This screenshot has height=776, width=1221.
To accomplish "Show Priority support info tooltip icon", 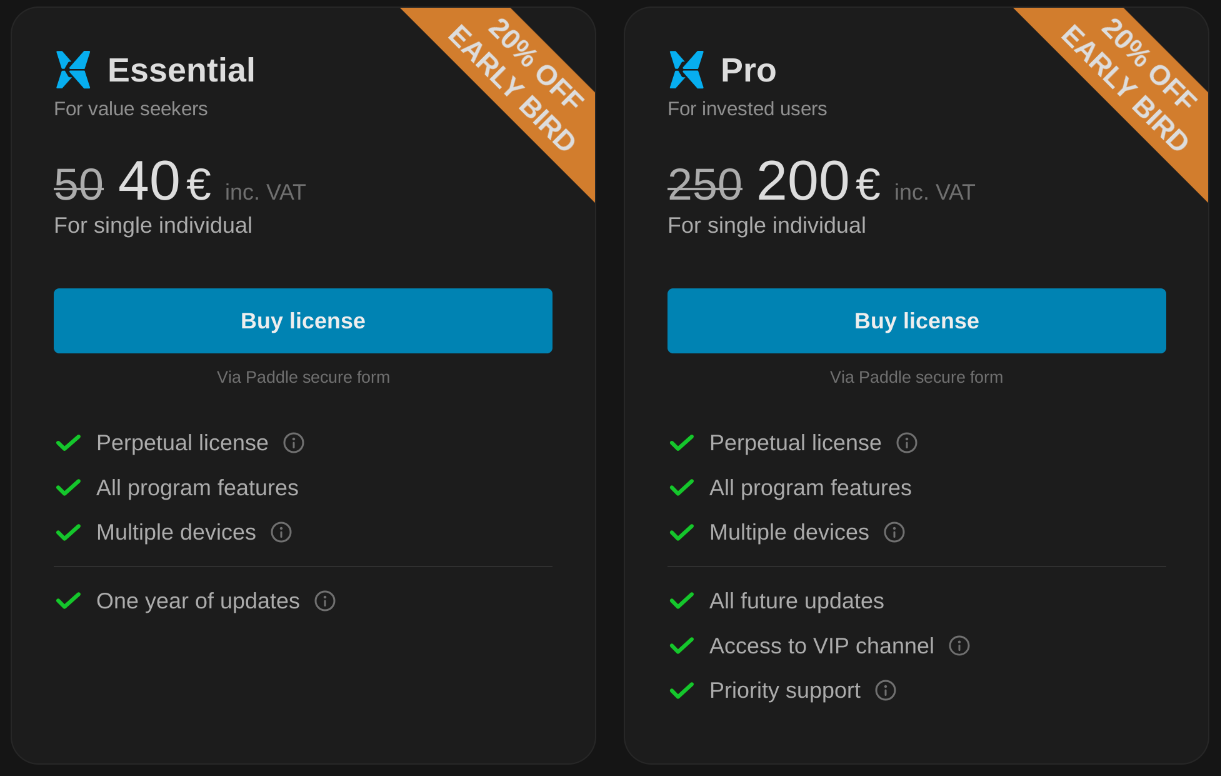I will 885,690.
